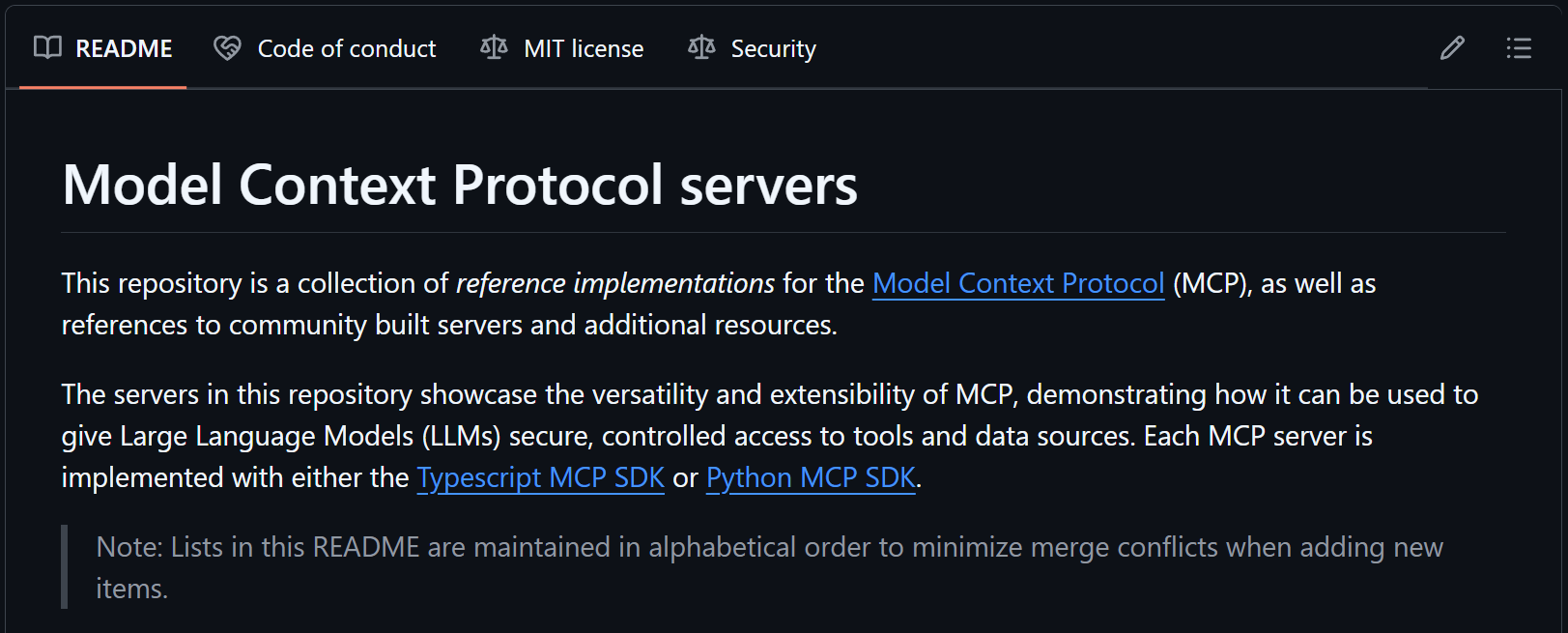Switch to the README tab label
This screenshot has width=1568, height=633.
[x=124, y=48]
